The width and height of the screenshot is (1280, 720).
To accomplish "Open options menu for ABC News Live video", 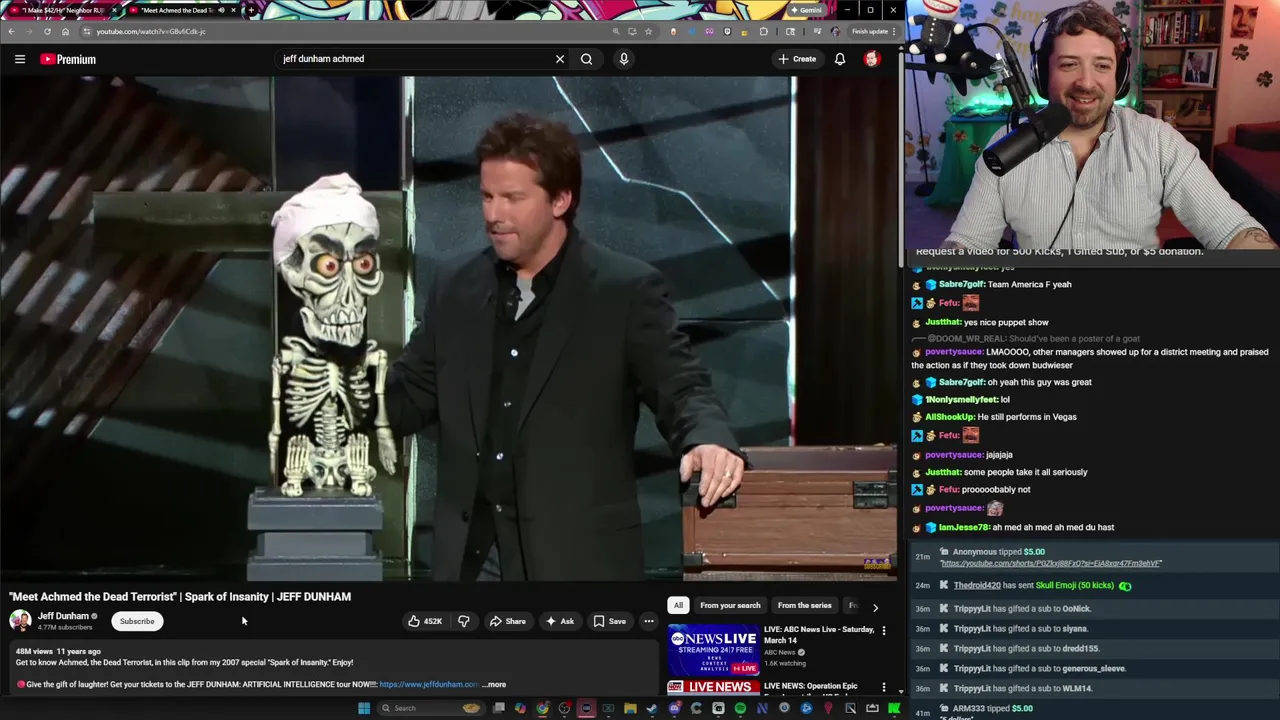I will tap(883, 631).
